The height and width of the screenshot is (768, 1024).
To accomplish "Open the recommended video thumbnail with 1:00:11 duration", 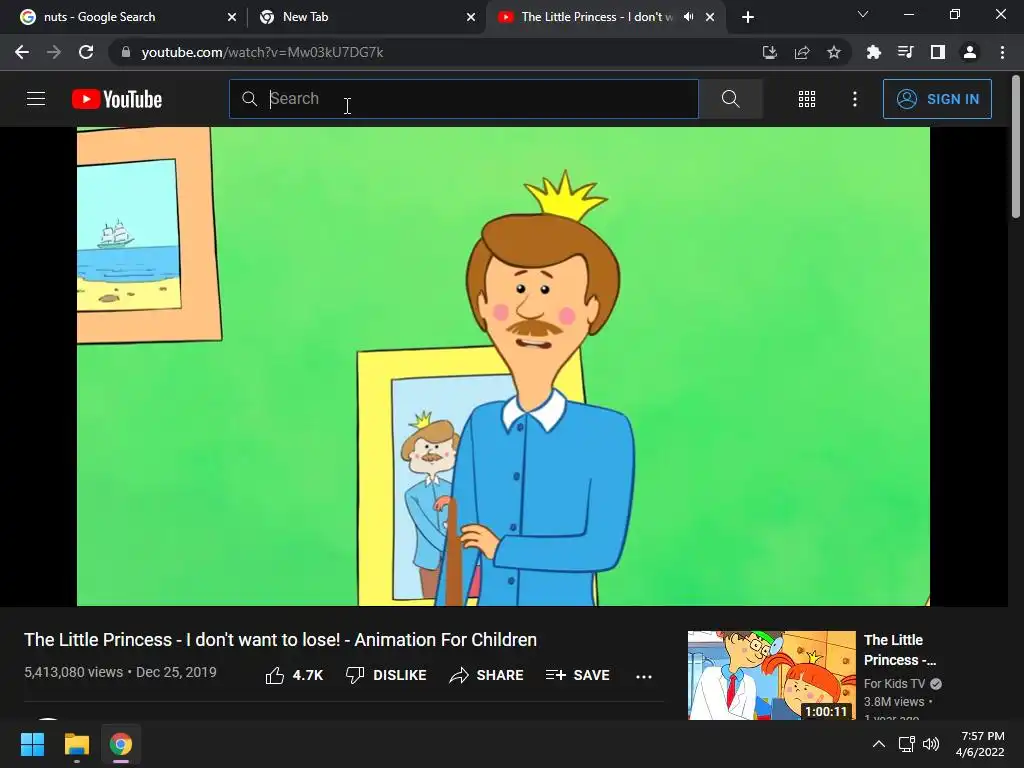I will (771, 675).
